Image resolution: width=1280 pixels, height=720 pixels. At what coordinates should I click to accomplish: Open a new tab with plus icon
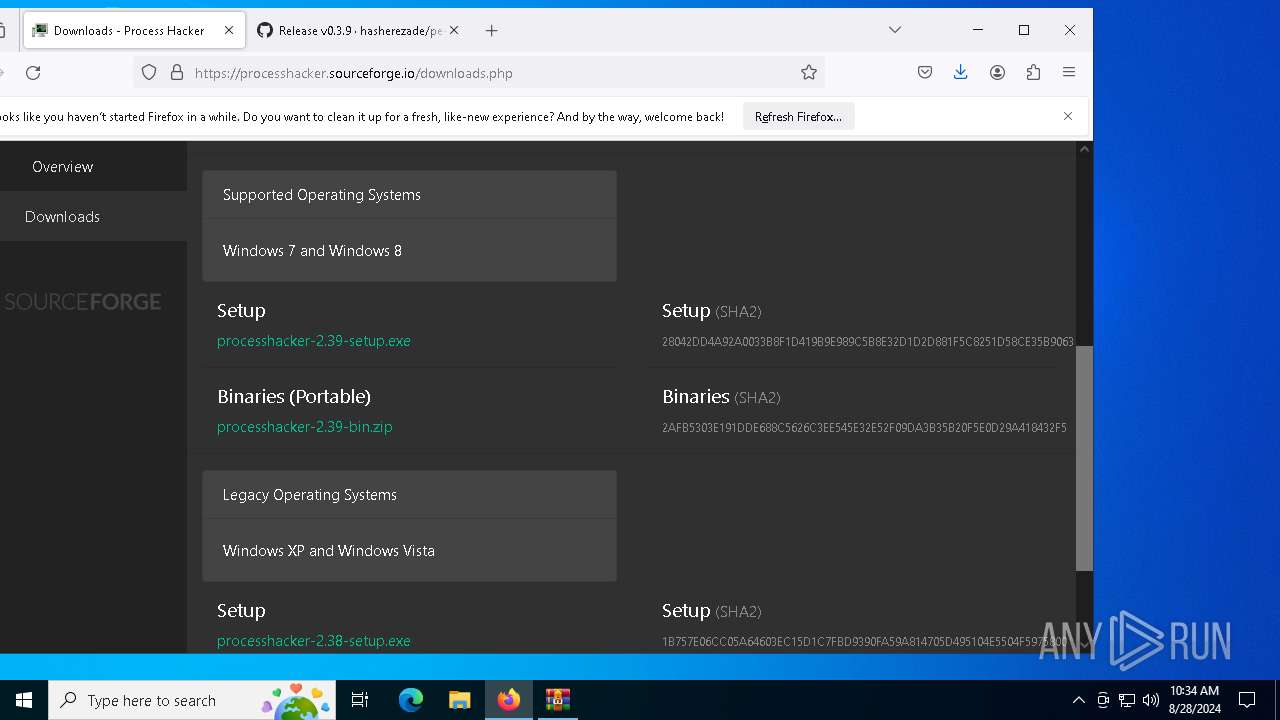(x=491, y=30)
